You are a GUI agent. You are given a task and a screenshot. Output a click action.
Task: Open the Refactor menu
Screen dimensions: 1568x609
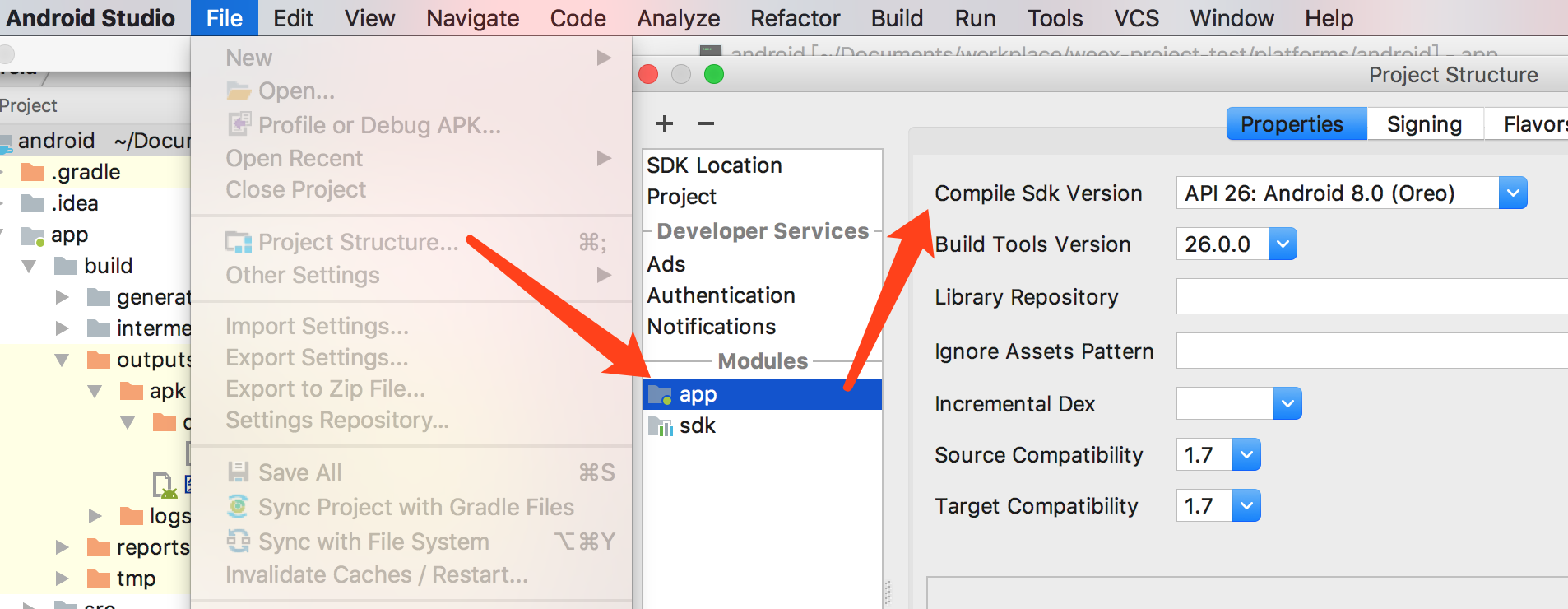click(x=795, y=18)
